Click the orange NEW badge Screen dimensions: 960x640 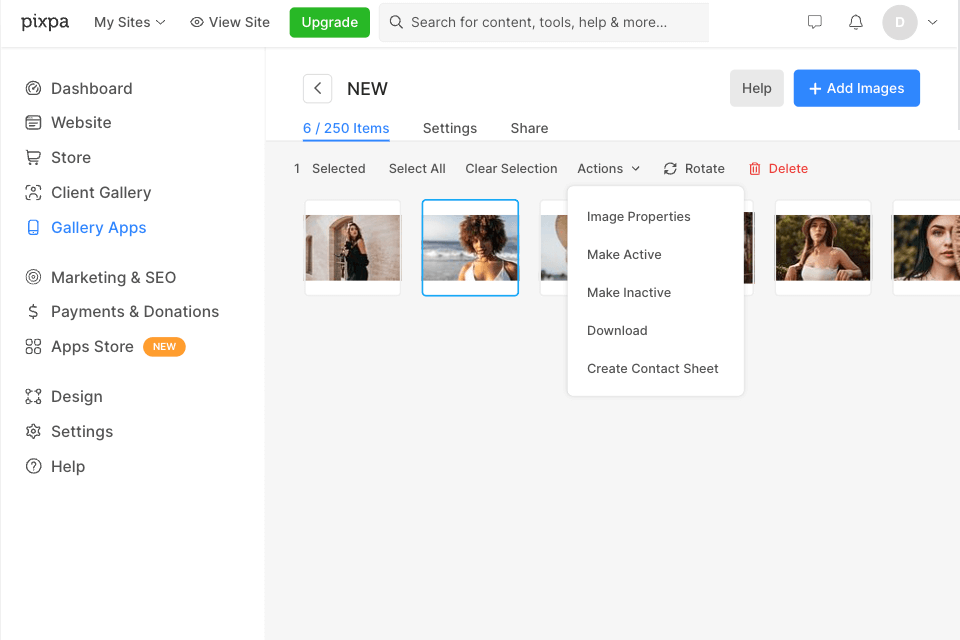click(x=164, y=347)
